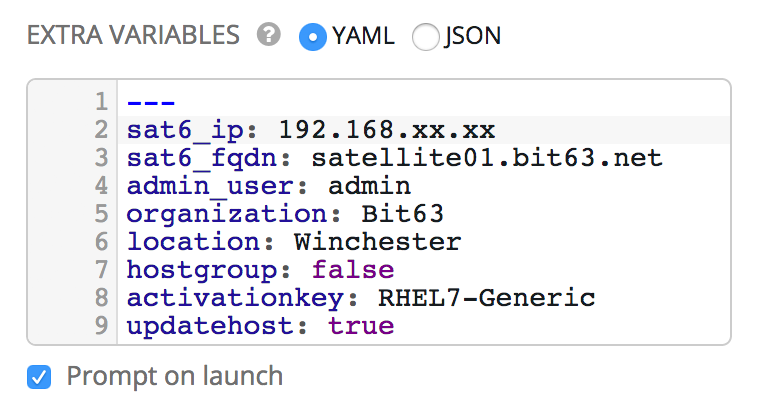Screen dimensions: 766x414
Task: Click the location Winchester line
Action: pos(293,242)
